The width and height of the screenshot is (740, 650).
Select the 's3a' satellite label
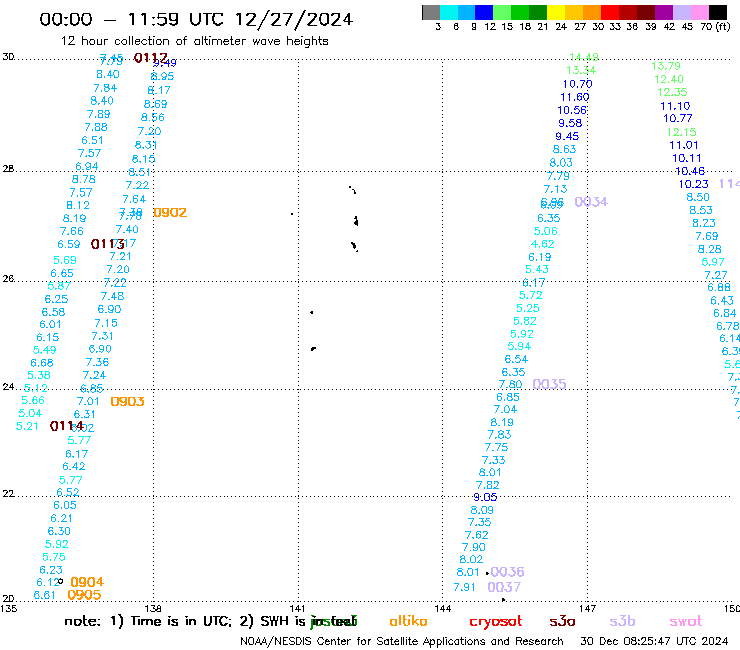click(562, 621)
